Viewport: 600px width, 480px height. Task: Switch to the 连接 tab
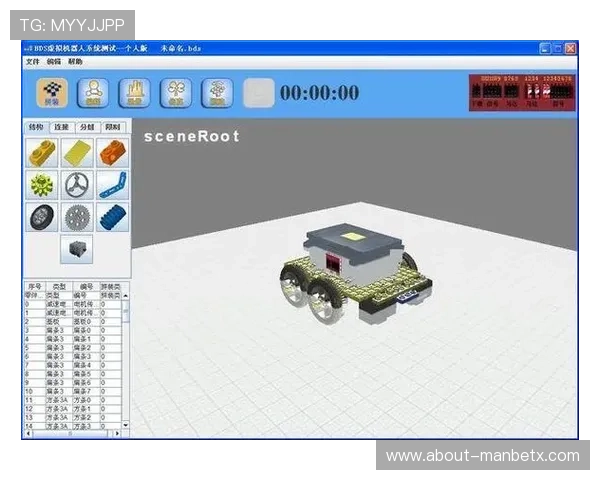click(x=63, y=127)
